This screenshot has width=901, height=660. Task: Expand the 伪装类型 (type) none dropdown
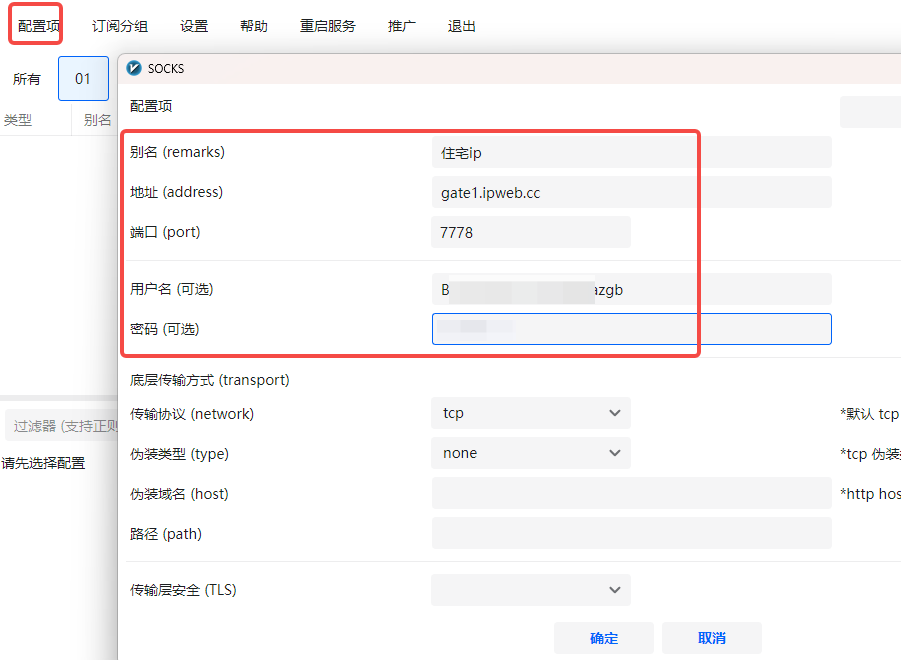tap(531, 453)
